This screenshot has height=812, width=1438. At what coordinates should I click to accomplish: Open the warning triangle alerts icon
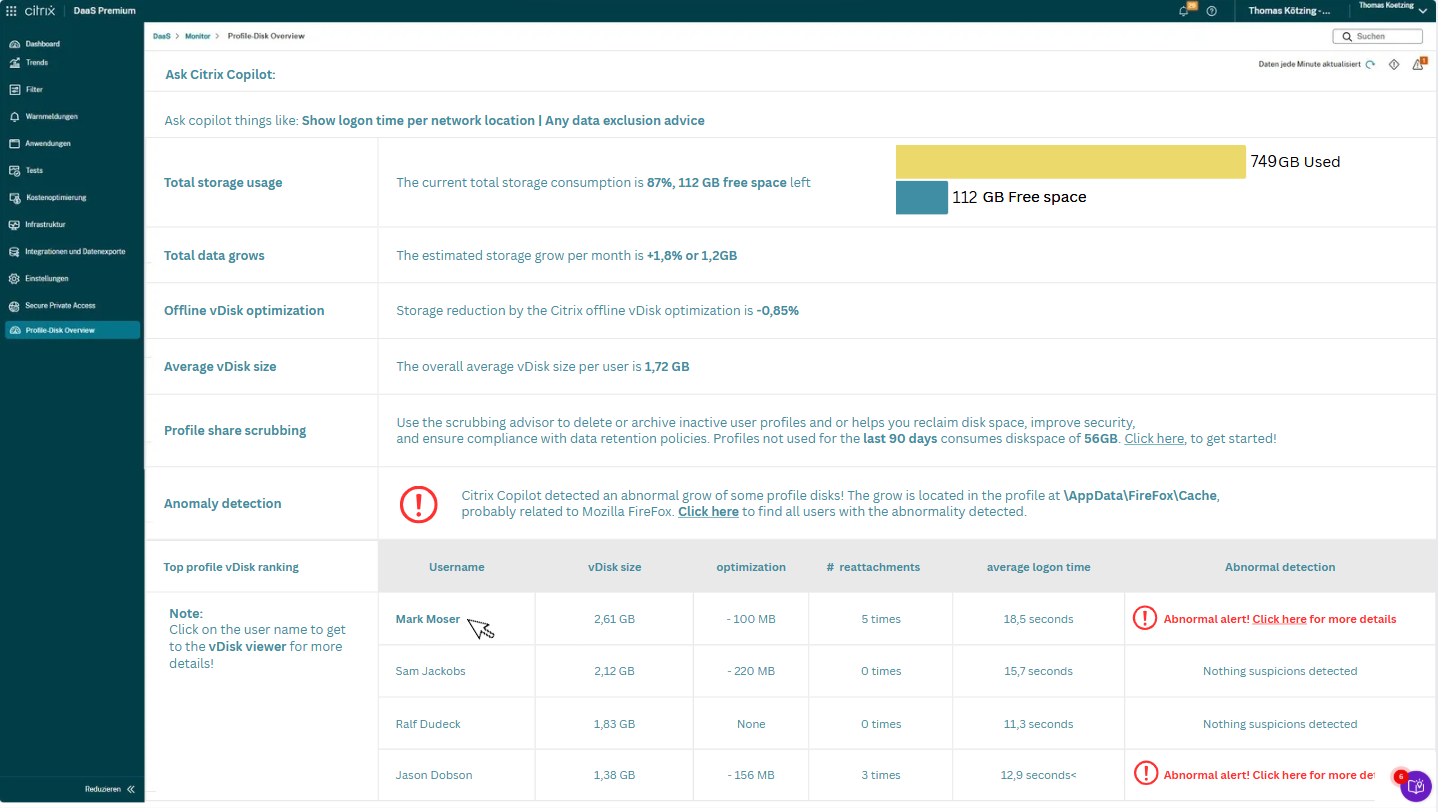click(1418, 64)
